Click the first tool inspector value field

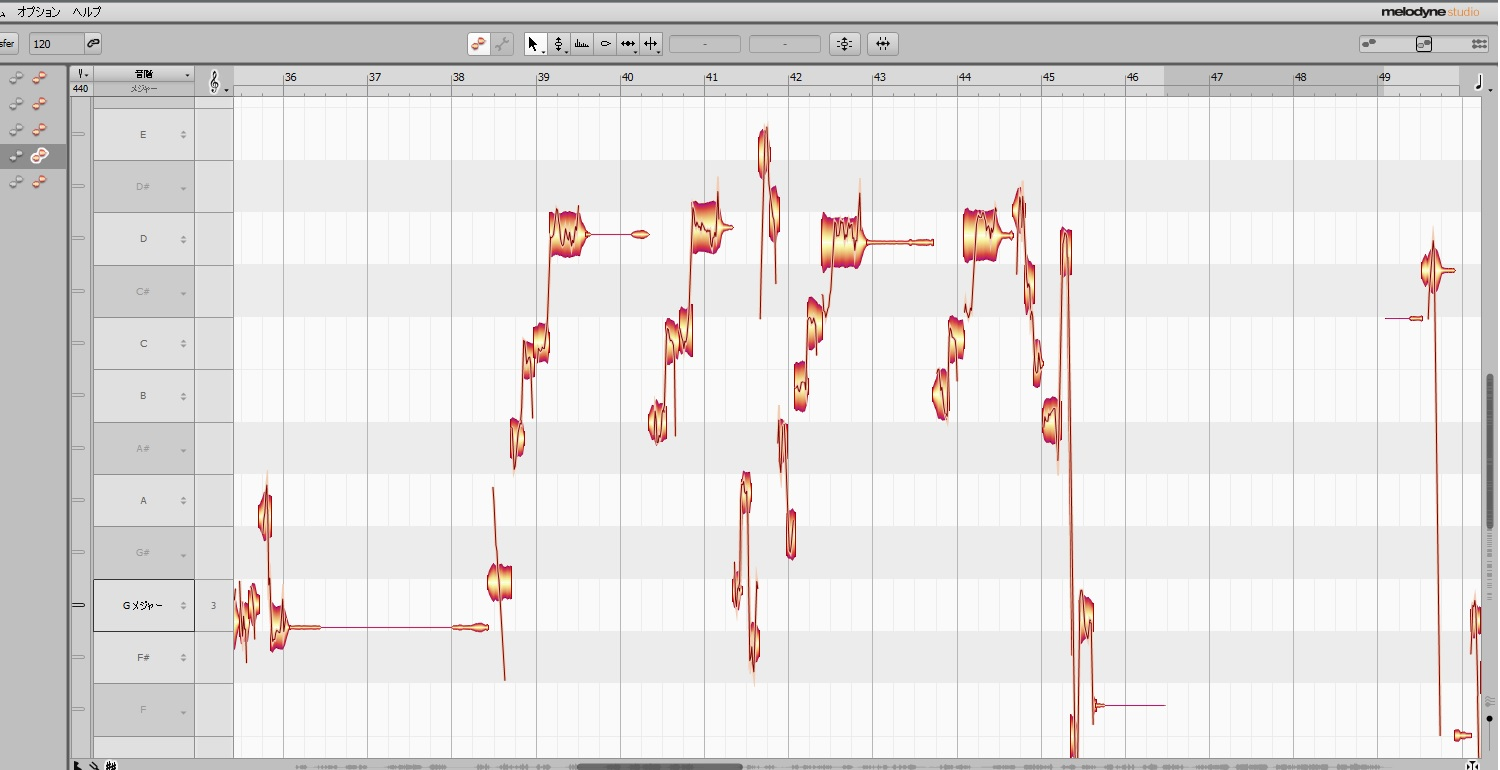(705, 44)
